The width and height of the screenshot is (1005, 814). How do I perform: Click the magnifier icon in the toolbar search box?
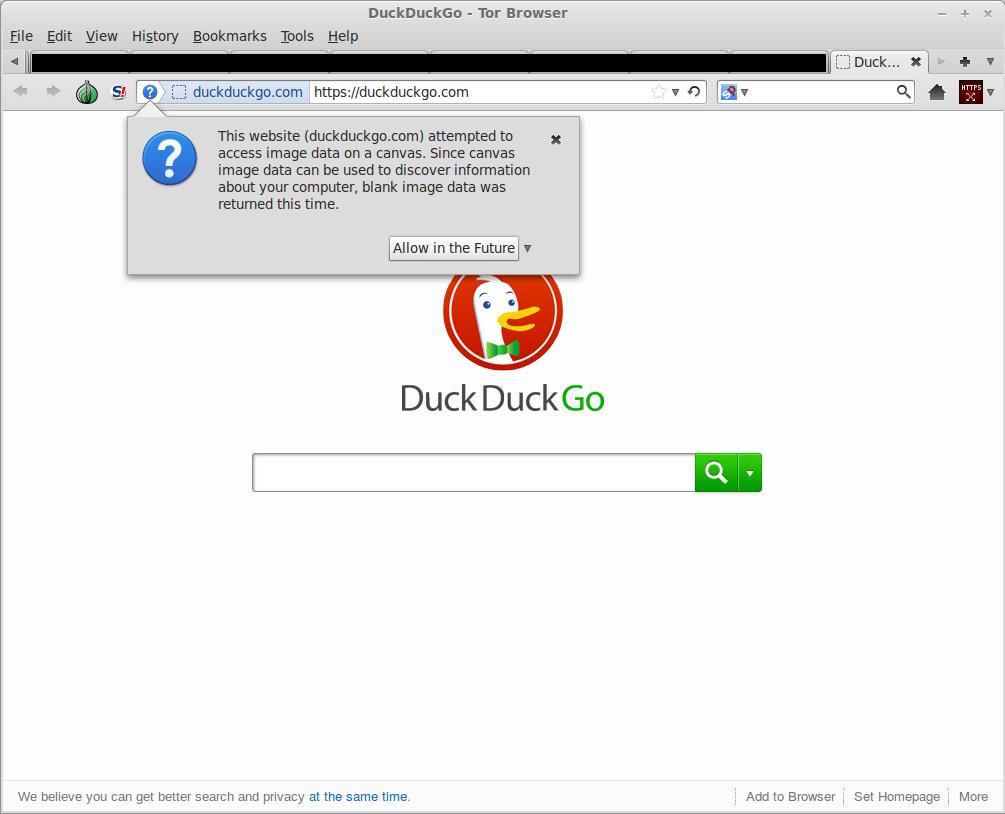point(904,92)
